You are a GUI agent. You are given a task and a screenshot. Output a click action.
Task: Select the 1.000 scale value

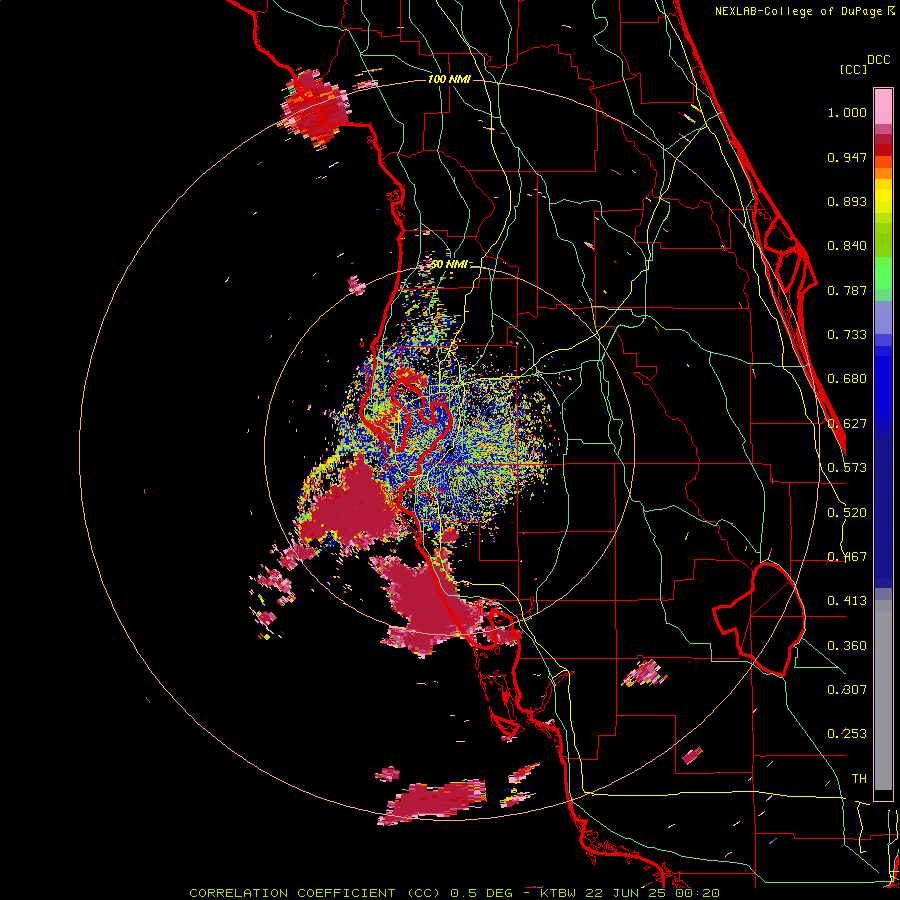pyautogui.click(x=847, y=112)
